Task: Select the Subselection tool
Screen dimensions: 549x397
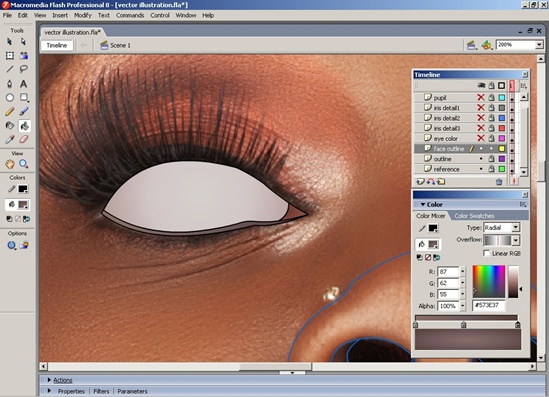Action: [23, 42]
